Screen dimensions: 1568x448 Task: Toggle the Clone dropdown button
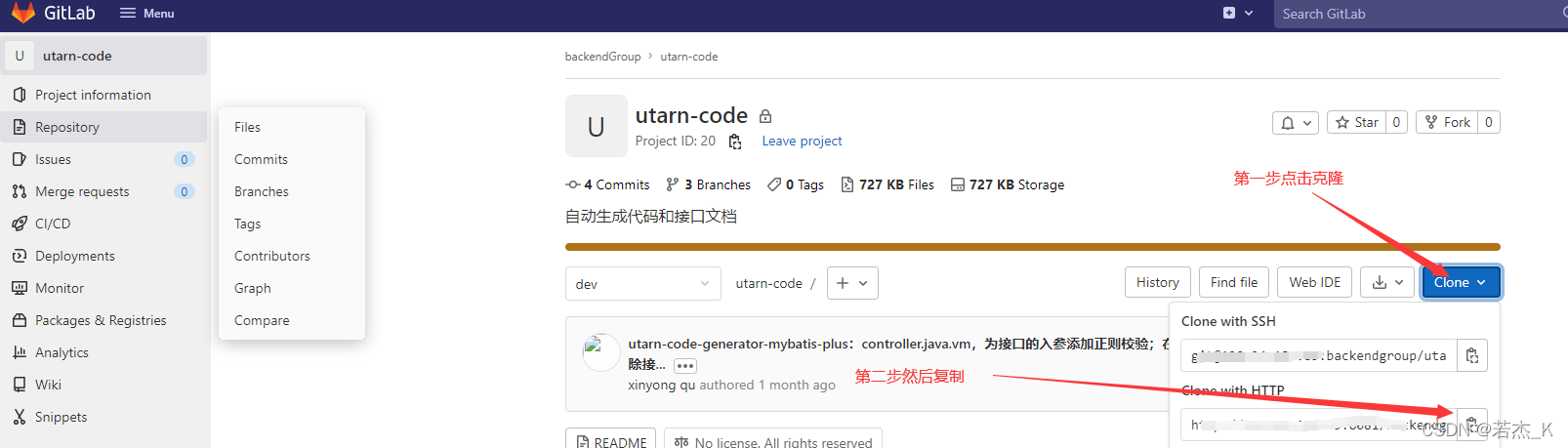tap(1461, 282)
